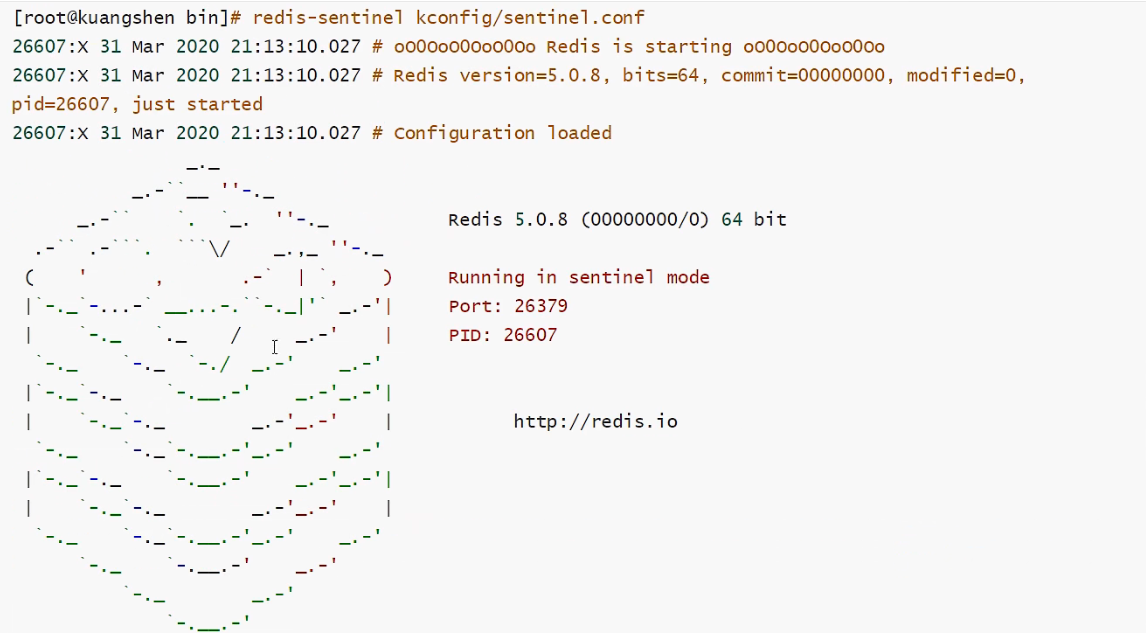Click the kconfig/sentinel.conf file path

(529, 18)
